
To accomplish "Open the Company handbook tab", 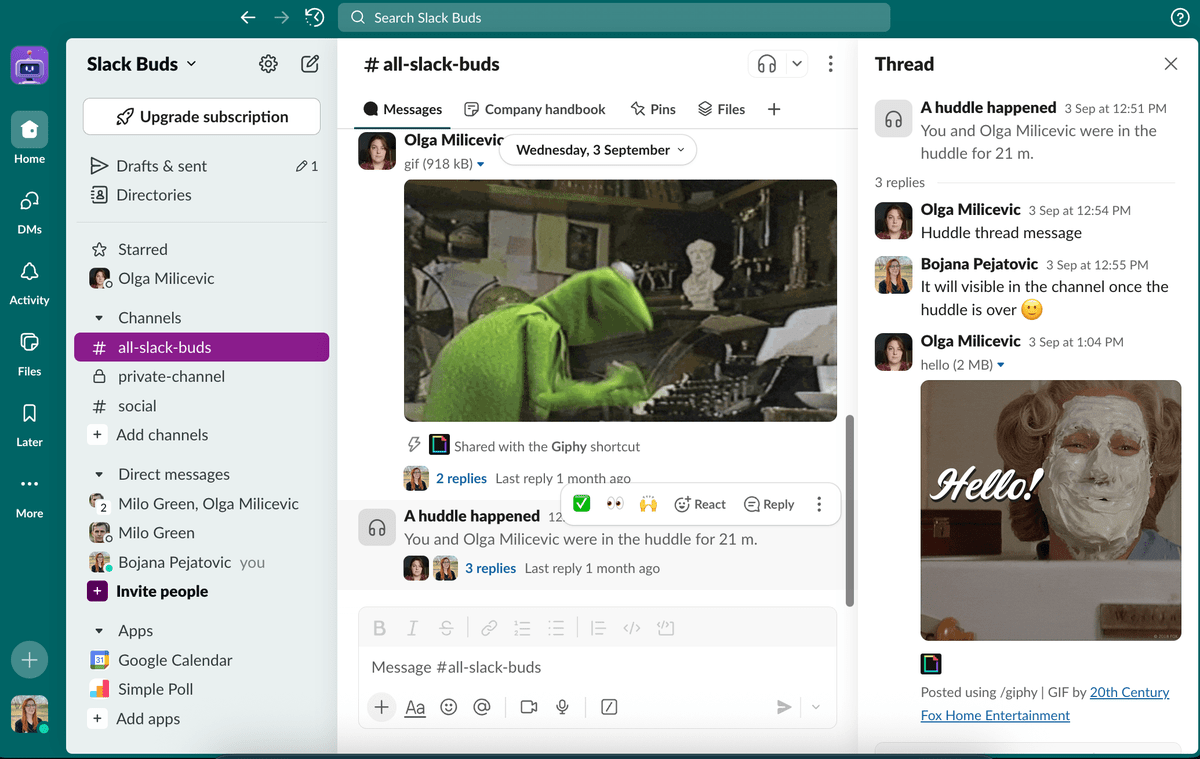I will point(535,109).
